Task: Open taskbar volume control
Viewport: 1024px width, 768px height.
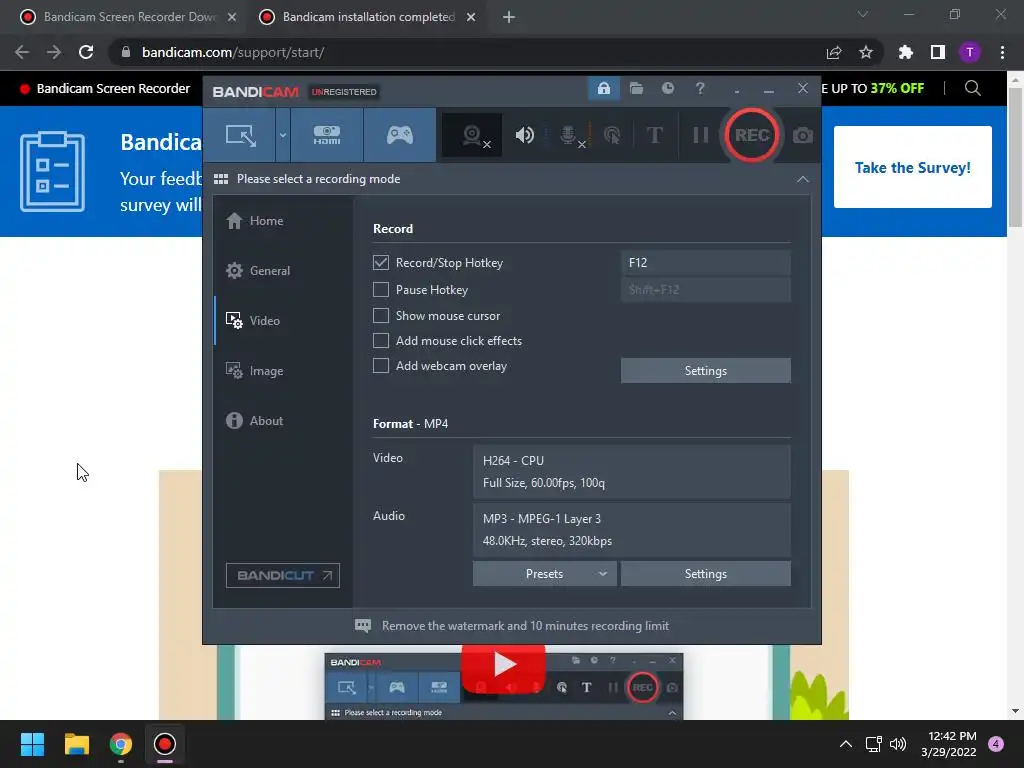Action: [x=899, y=744]
